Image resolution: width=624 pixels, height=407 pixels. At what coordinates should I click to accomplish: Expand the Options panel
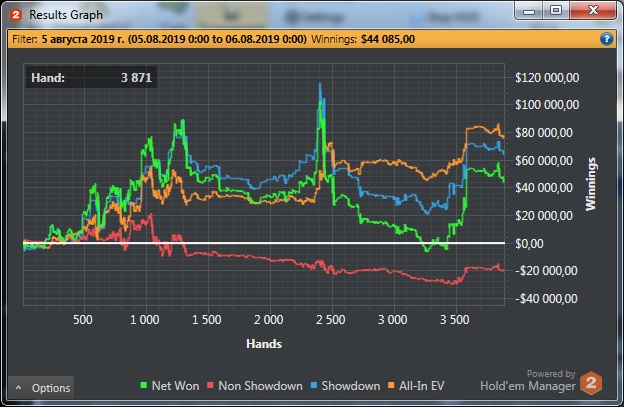pos(41,388)
